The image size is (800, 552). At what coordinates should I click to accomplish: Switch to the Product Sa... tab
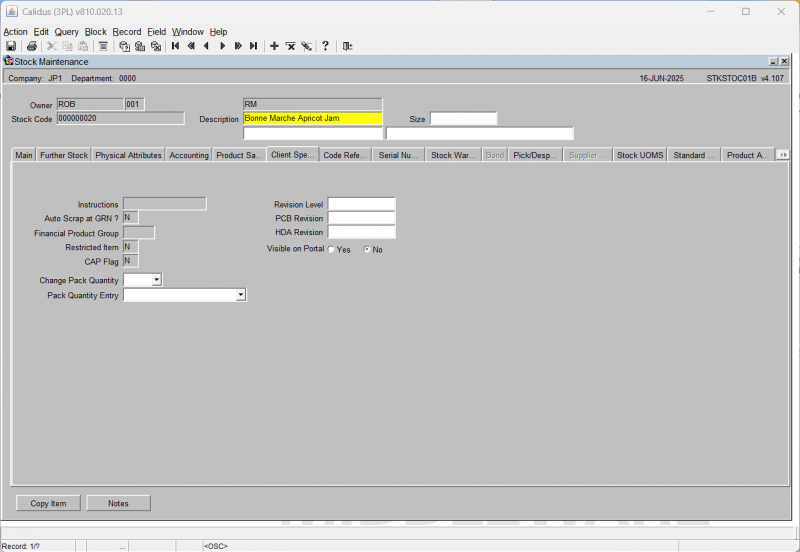(x=239, y=155)
